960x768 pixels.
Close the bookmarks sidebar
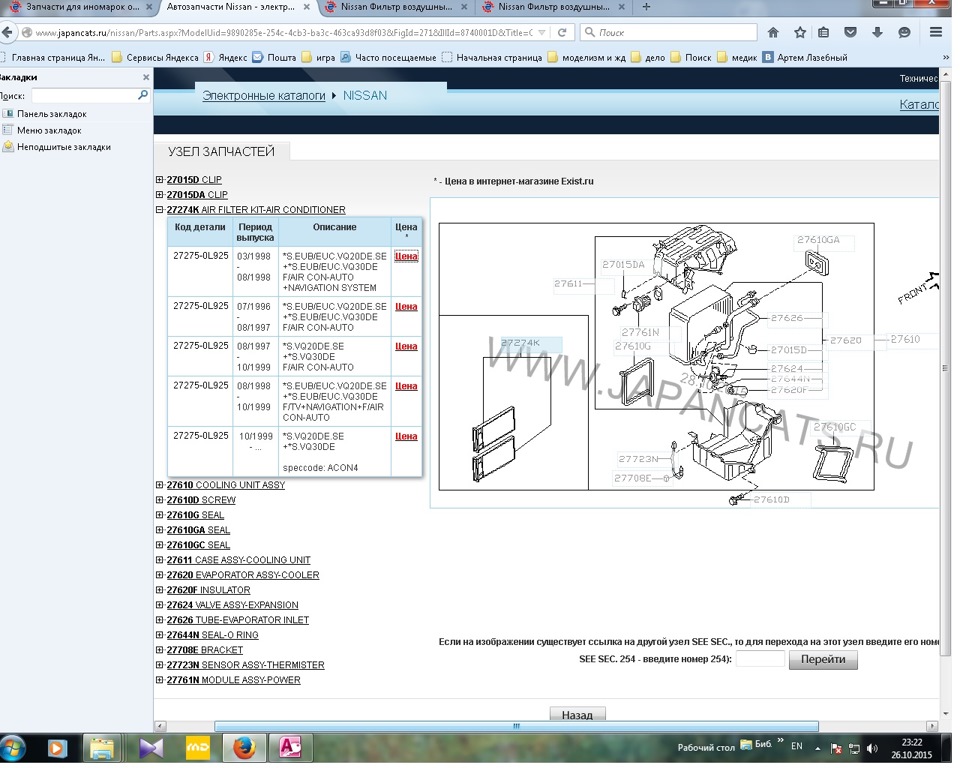click(146, 77)
